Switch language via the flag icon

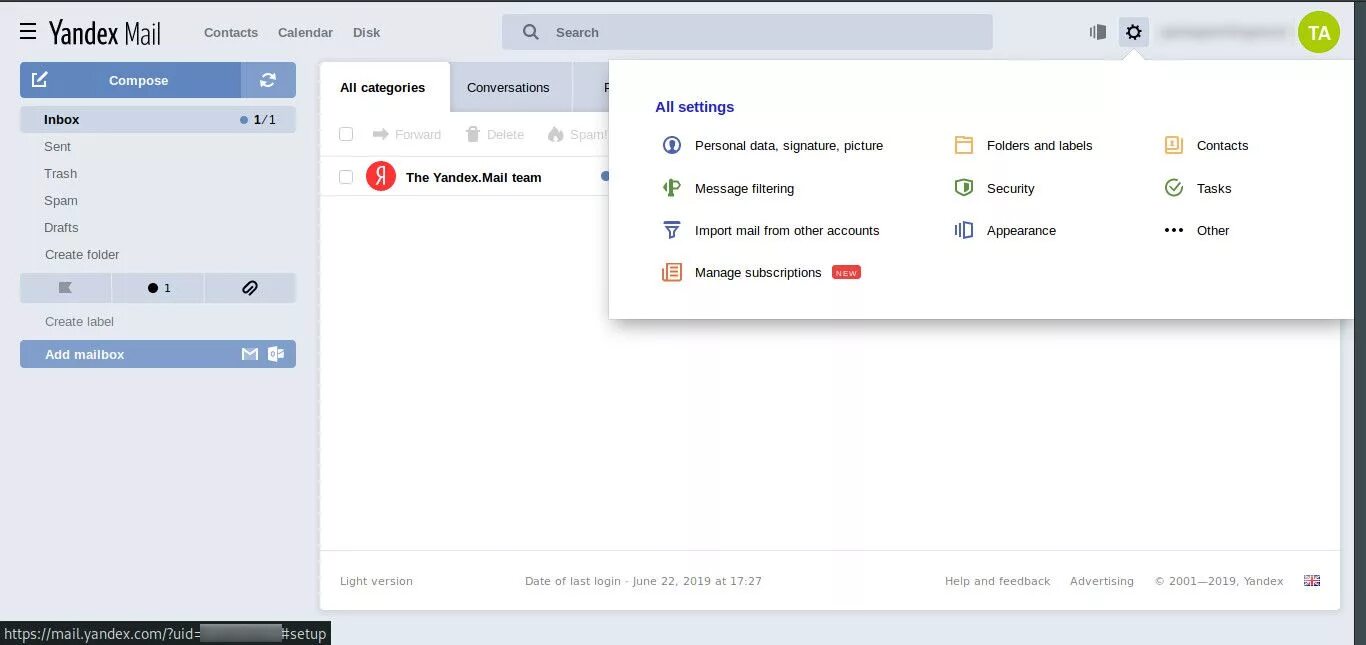coord(1312,581)
